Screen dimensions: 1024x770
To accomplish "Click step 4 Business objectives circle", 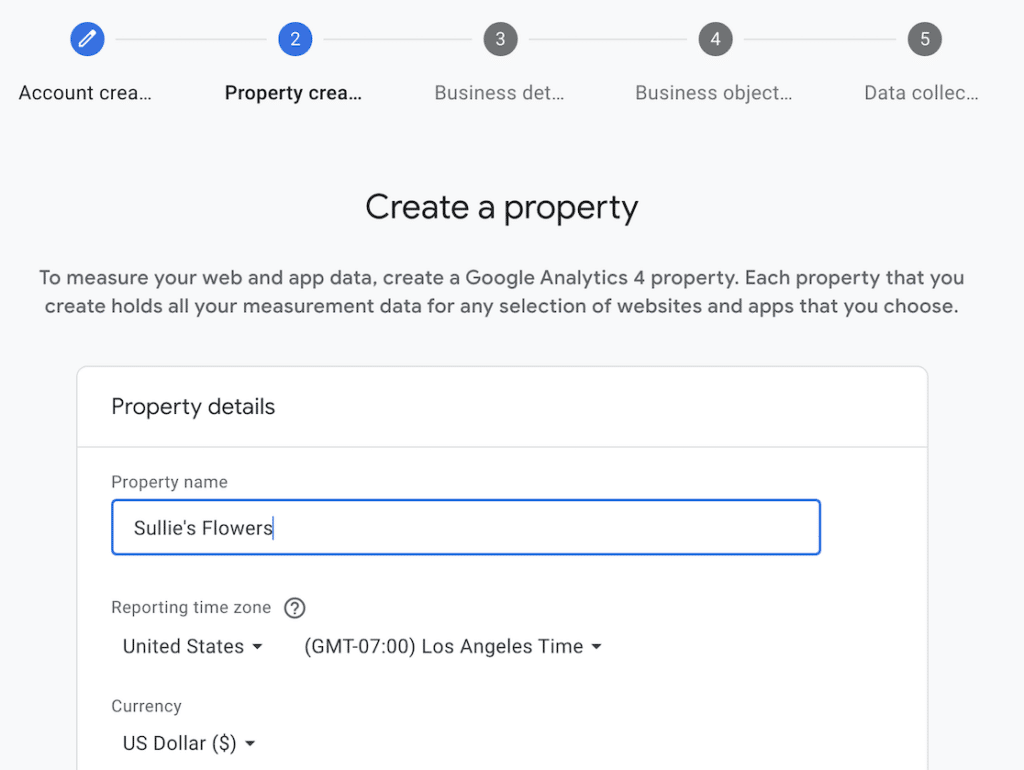I will (x=715, y=39).
